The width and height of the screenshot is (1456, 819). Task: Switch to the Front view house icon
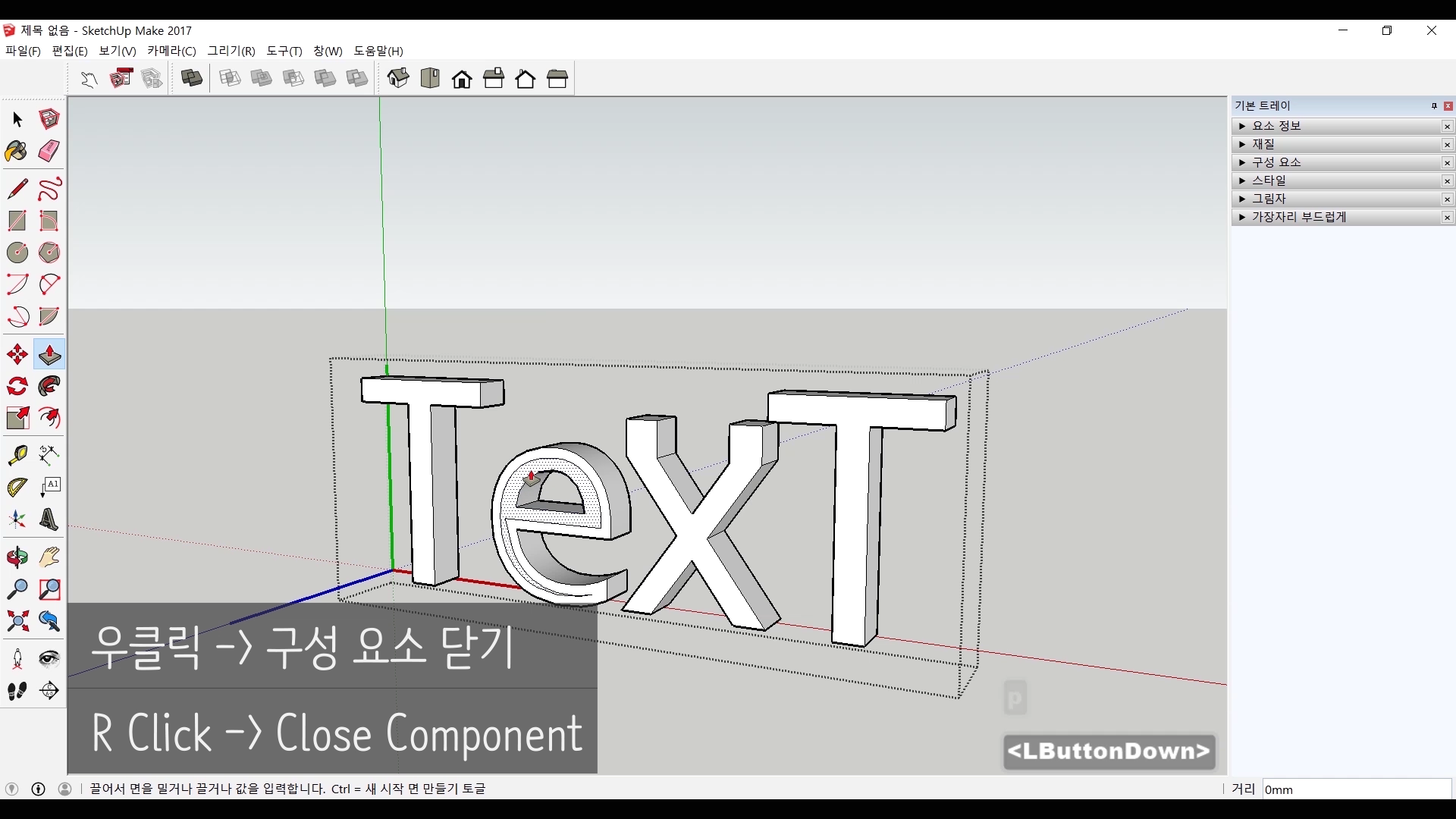click(x=462, y=79)
